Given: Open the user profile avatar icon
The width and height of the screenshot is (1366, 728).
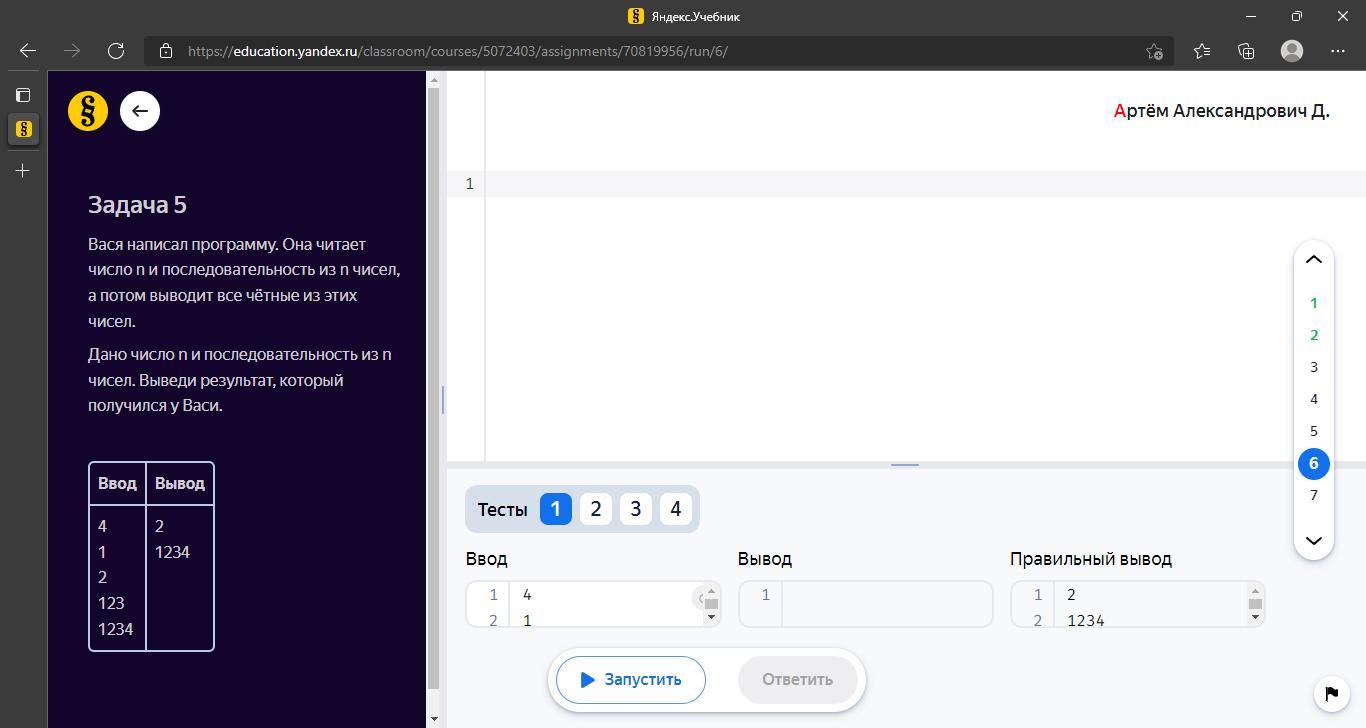Looking at the screenshot, I should pos(1292,51).
